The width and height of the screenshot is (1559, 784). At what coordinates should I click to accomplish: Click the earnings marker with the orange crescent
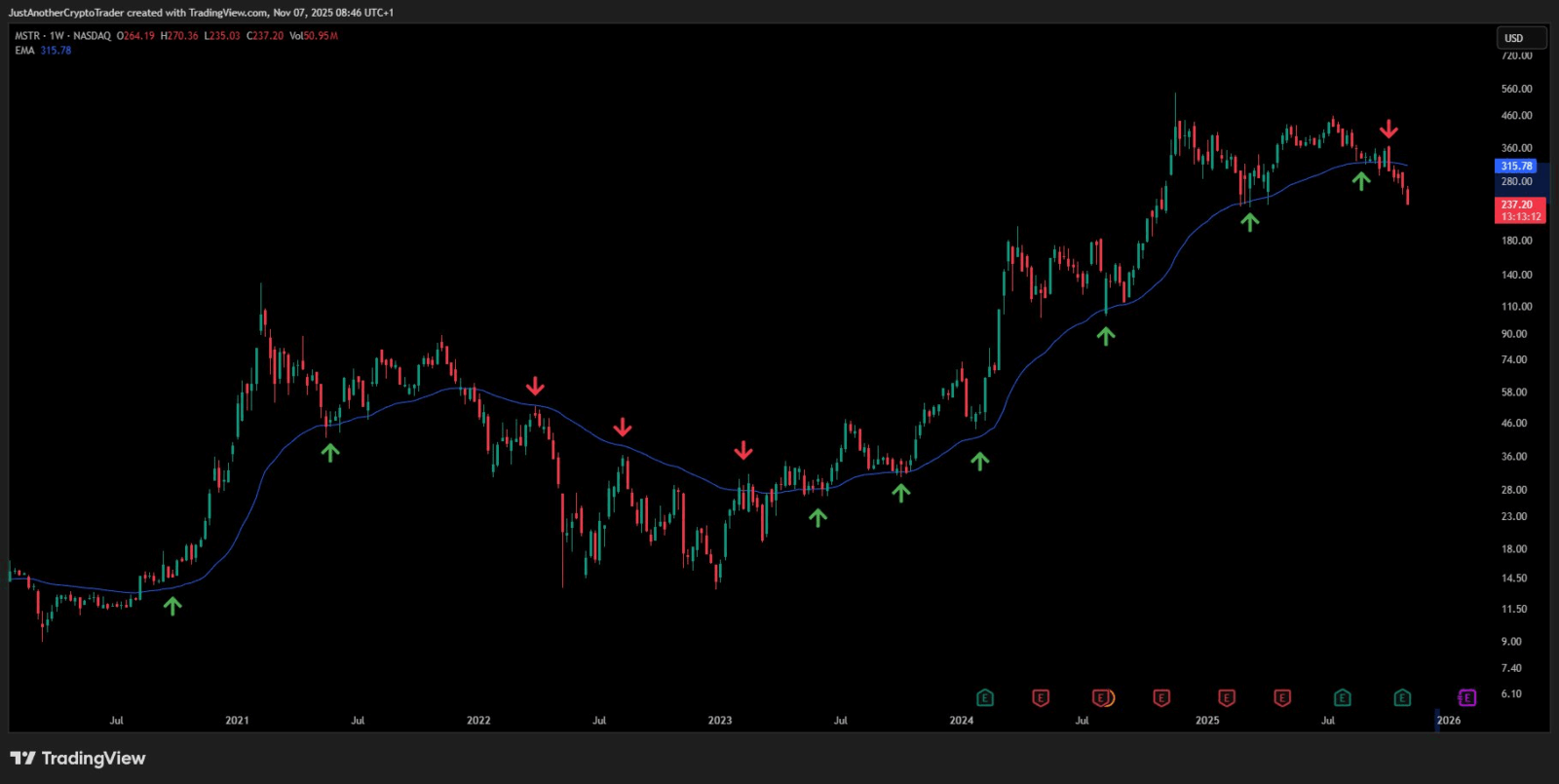[x=1102, y=697]
